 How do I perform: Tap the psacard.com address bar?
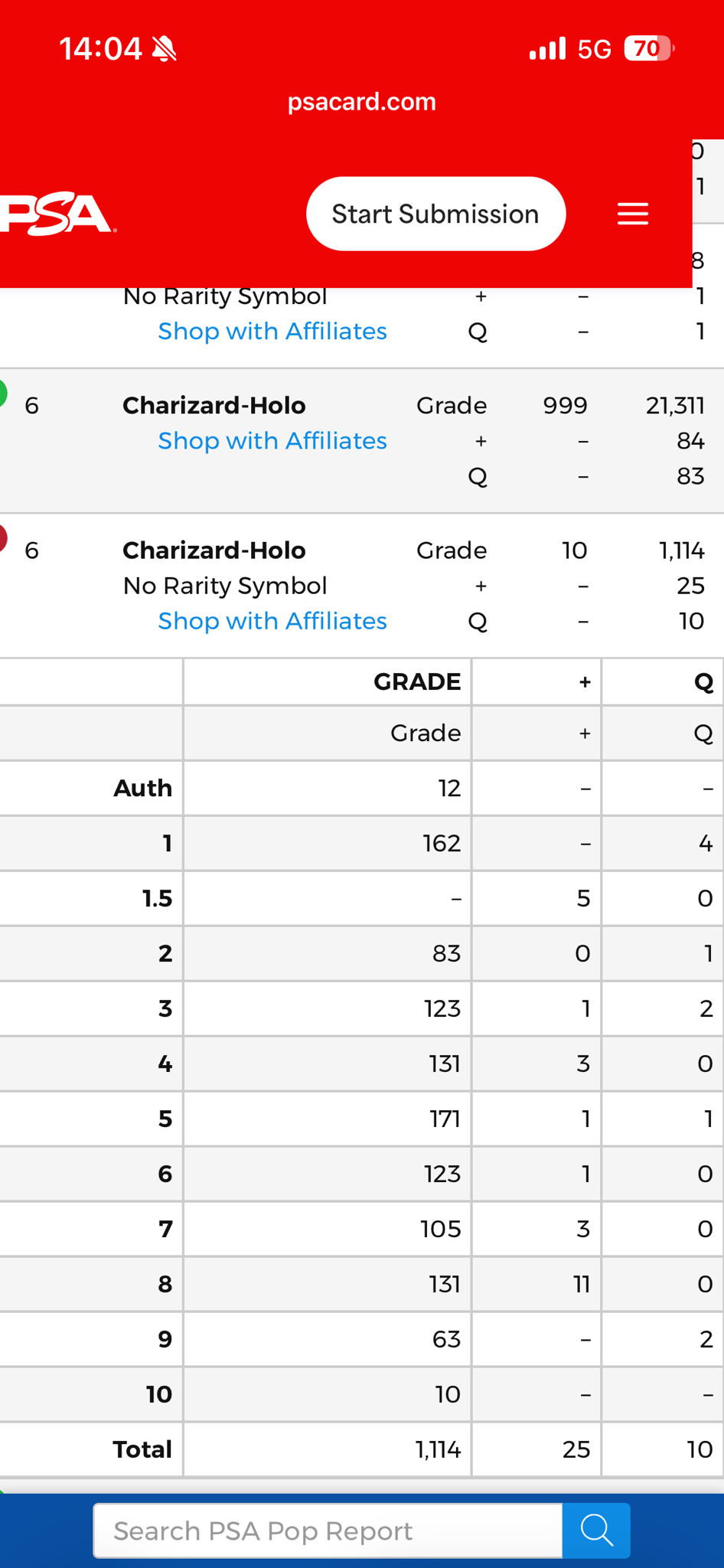tap(362, 102)
